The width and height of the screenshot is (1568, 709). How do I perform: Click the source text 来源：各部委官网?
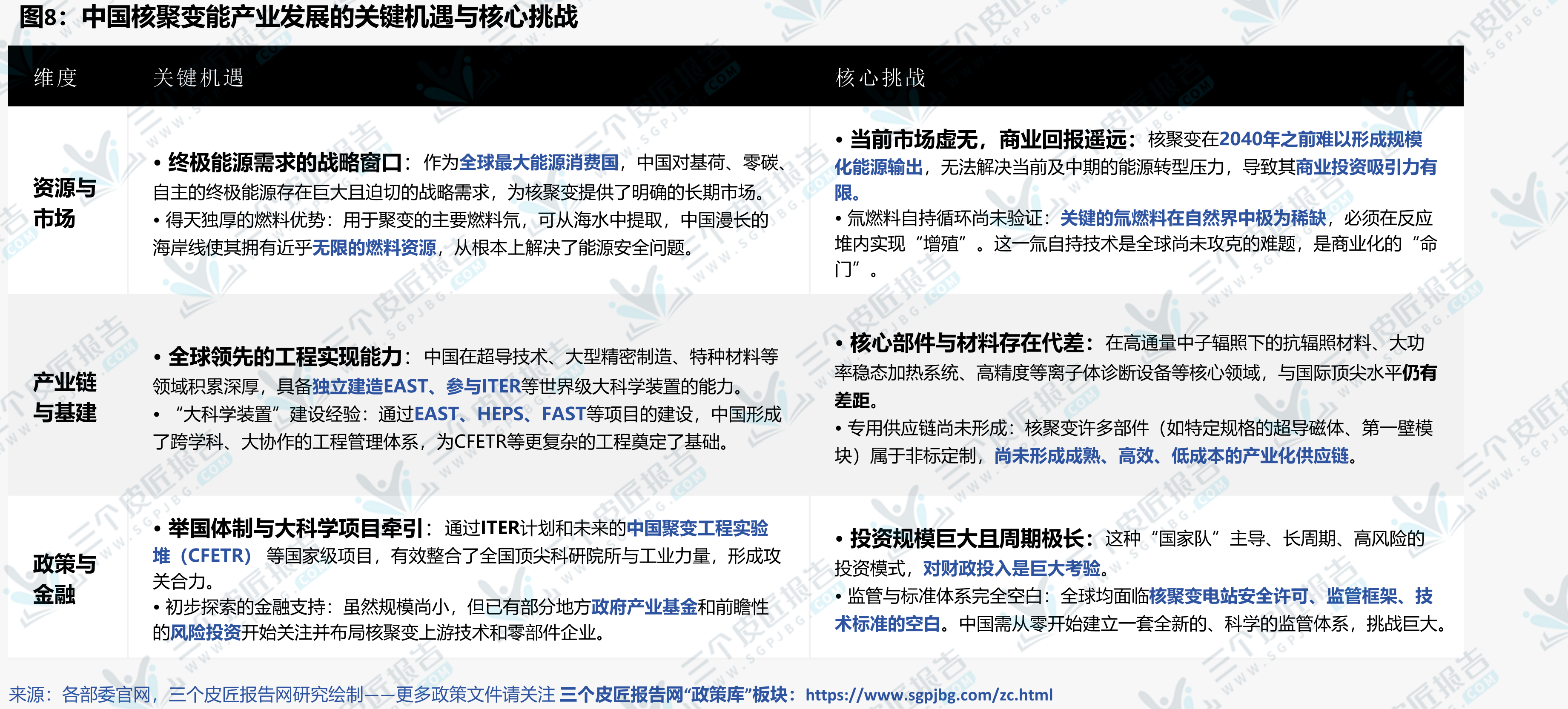(80, 695)
